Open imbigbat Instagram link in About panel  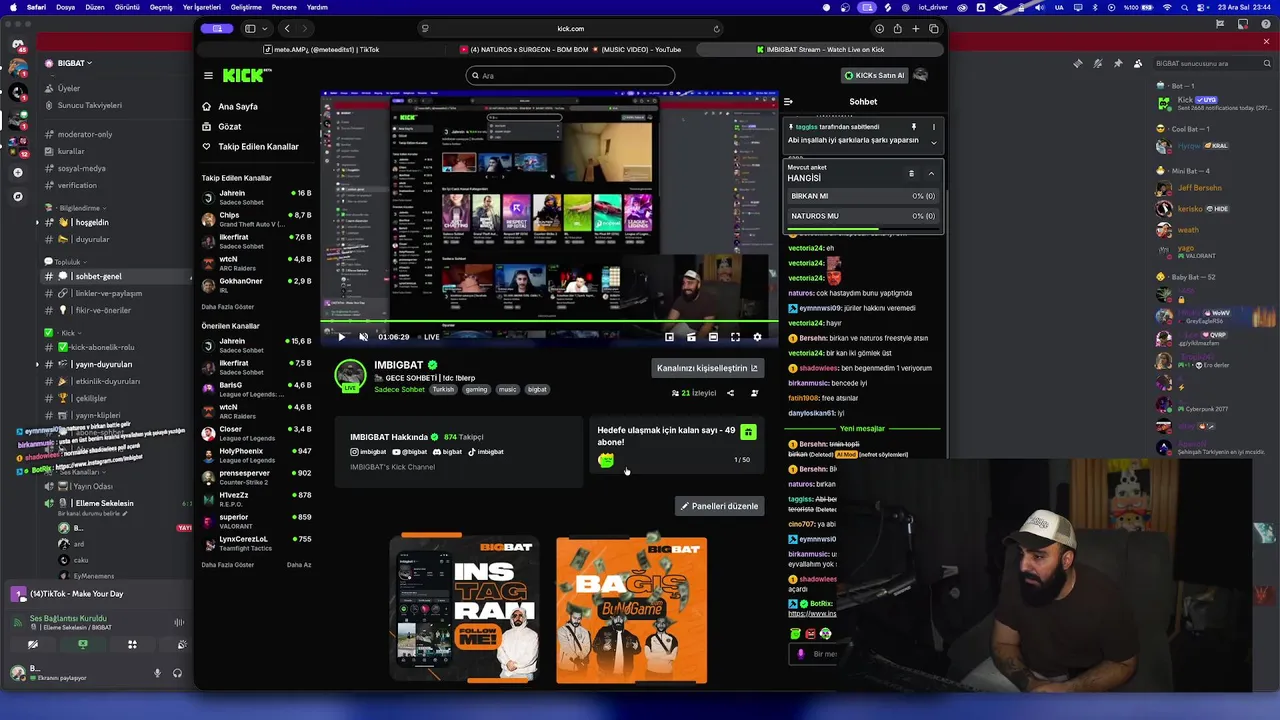[x=368, y=452]
